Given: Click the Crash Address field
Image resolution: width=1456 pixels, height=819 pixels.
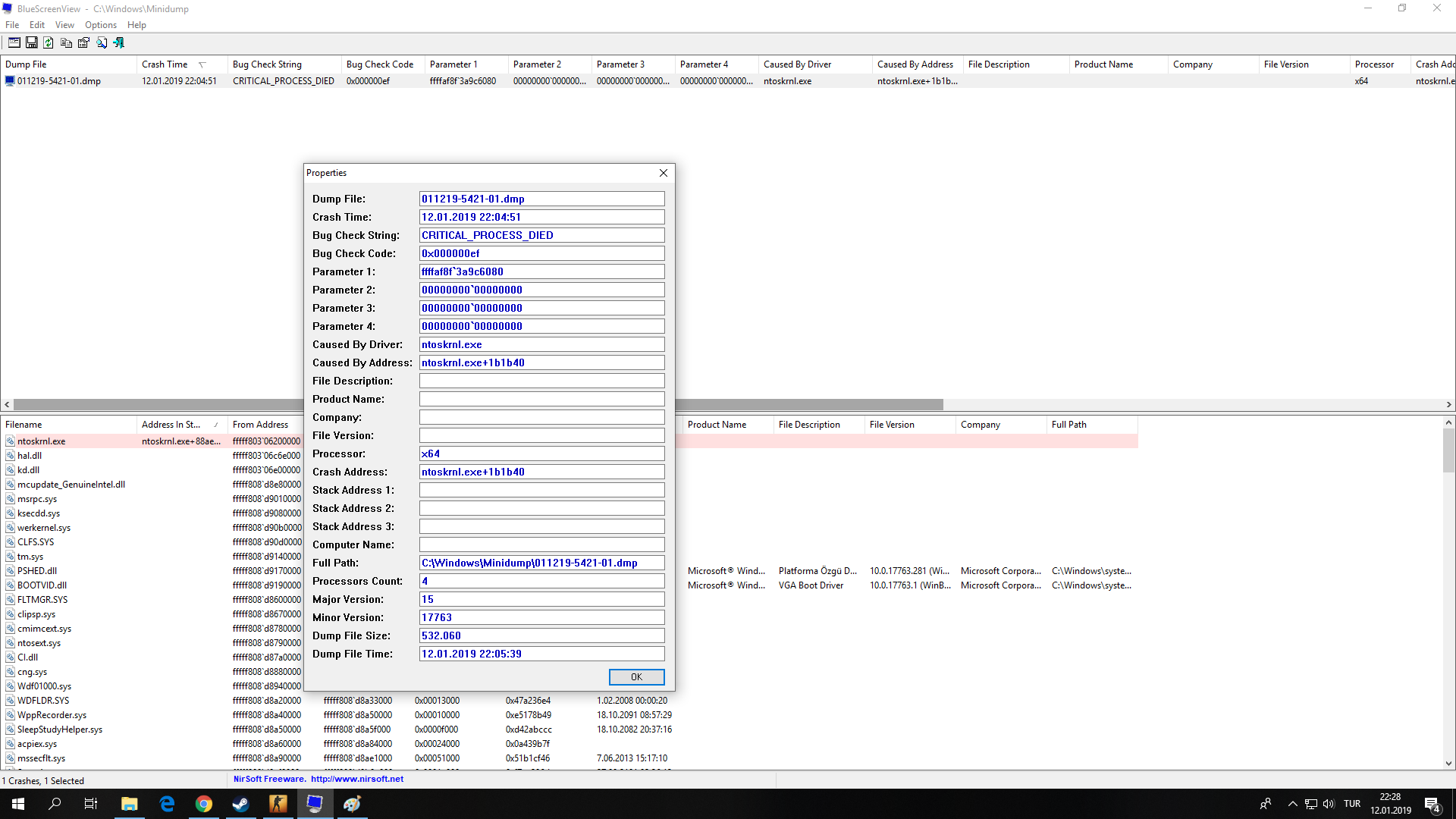Looking at the screenshot, I should pos(541,472).
